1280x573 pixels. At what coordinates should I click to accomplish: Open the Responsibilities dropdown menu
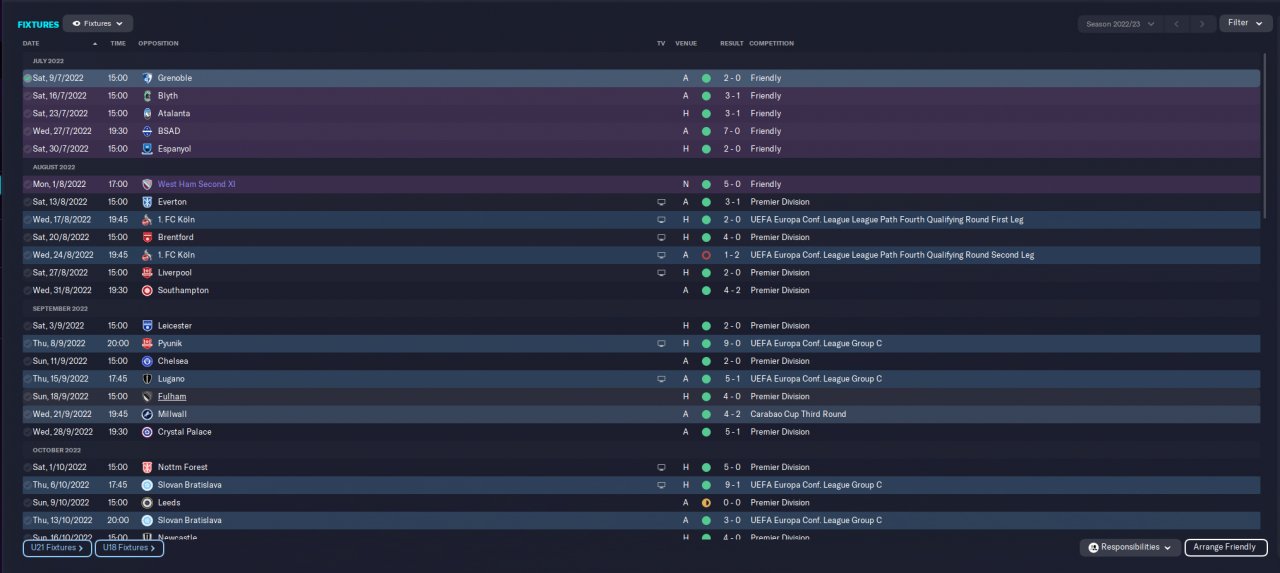pyautogui.click(x=1129, y=548)
